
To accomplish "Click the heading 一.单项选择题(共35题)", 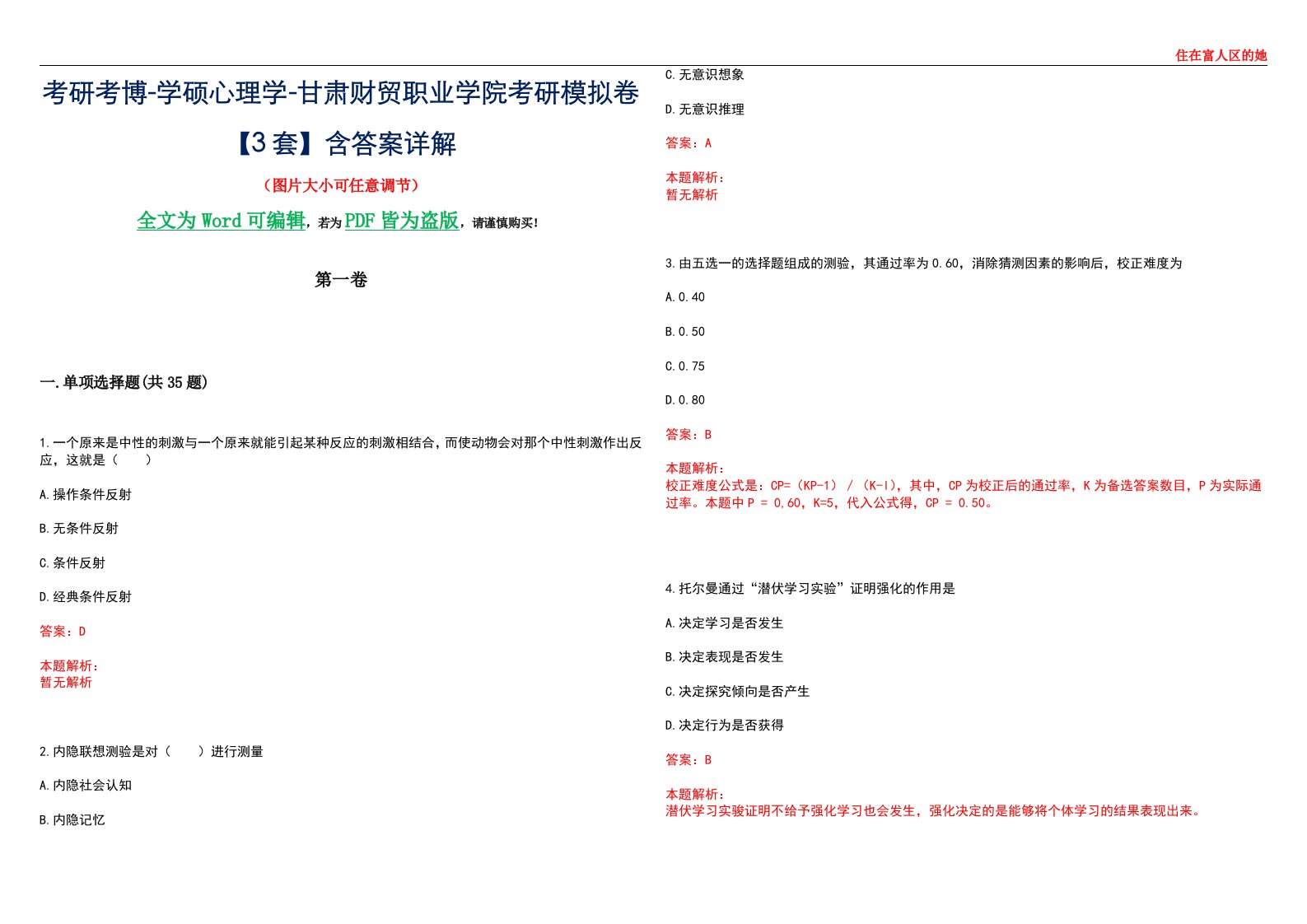I will click(x=124, y=382).
